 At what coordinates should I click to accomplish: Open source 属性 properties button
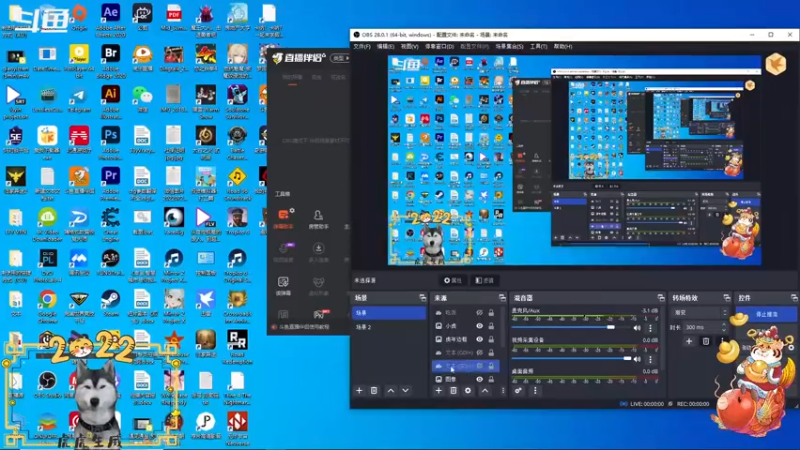click(x=453, y=281)
